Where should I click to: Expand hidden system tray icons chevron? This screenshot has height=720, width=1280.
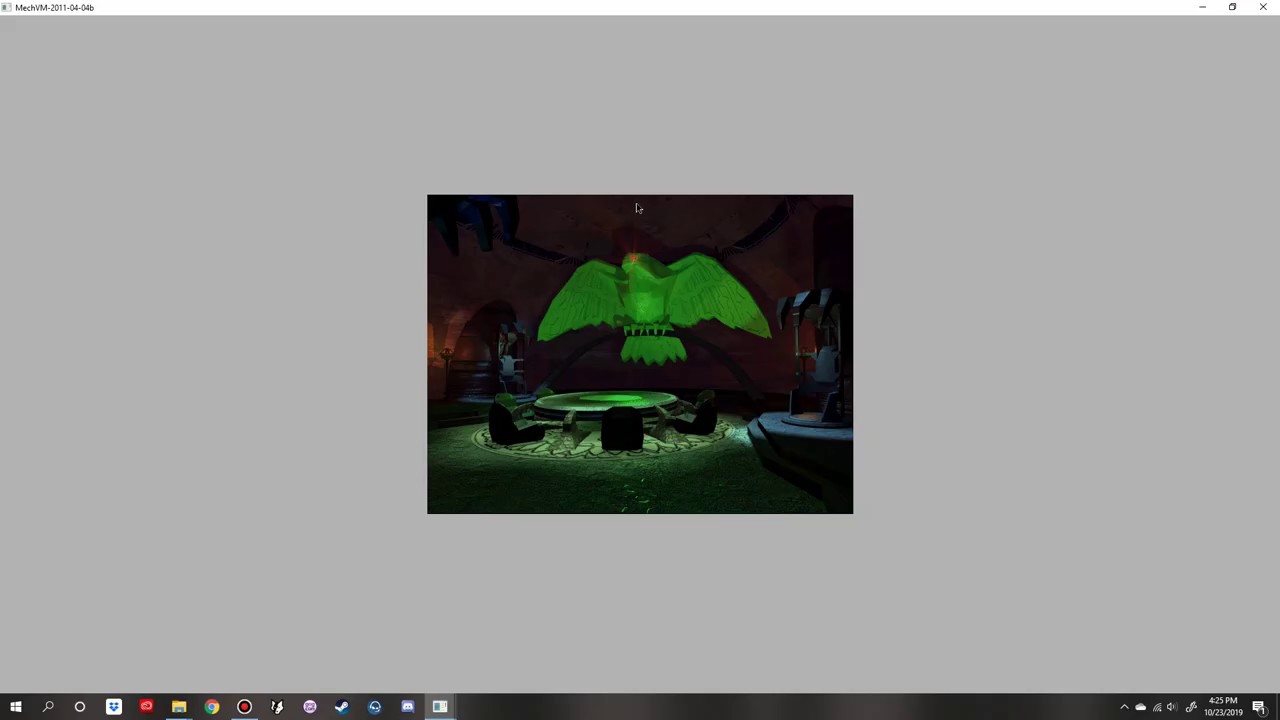click(1124, 707)
